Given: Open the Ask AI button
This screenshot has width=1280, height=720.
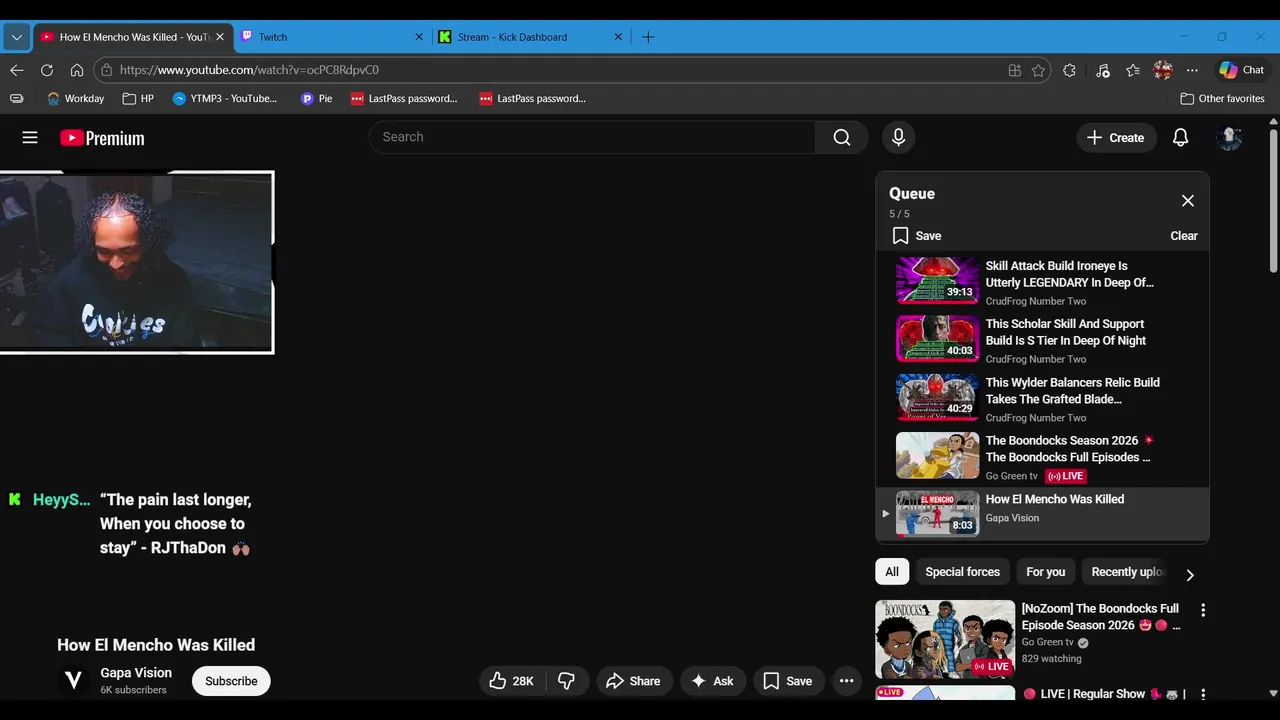Looking at the screenshot, I should pos(712,681).
